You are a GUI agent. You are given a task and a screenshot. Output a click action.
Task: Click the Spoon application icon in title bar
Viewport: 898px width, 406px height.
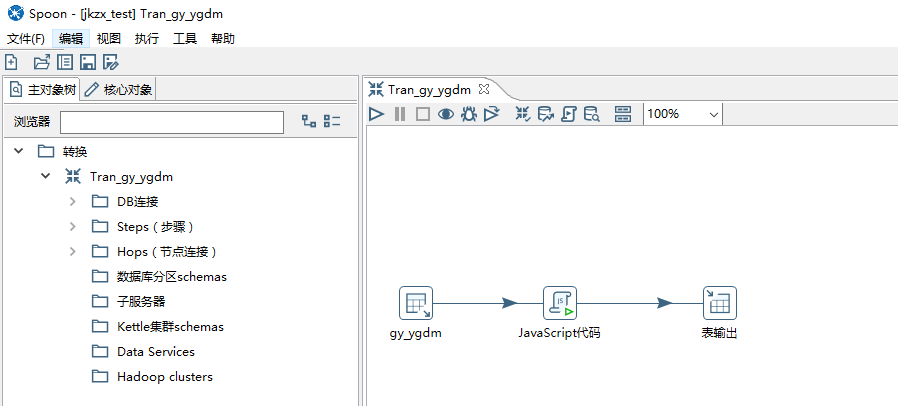click(14, 13)
